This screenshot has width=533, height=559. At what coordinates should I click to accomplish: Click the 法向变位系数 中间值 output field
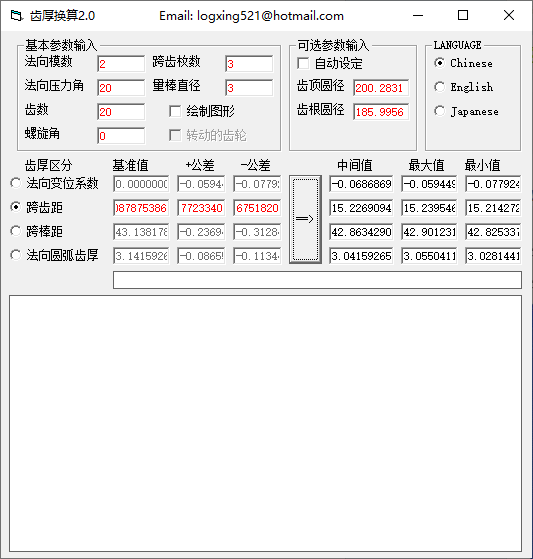361,184
